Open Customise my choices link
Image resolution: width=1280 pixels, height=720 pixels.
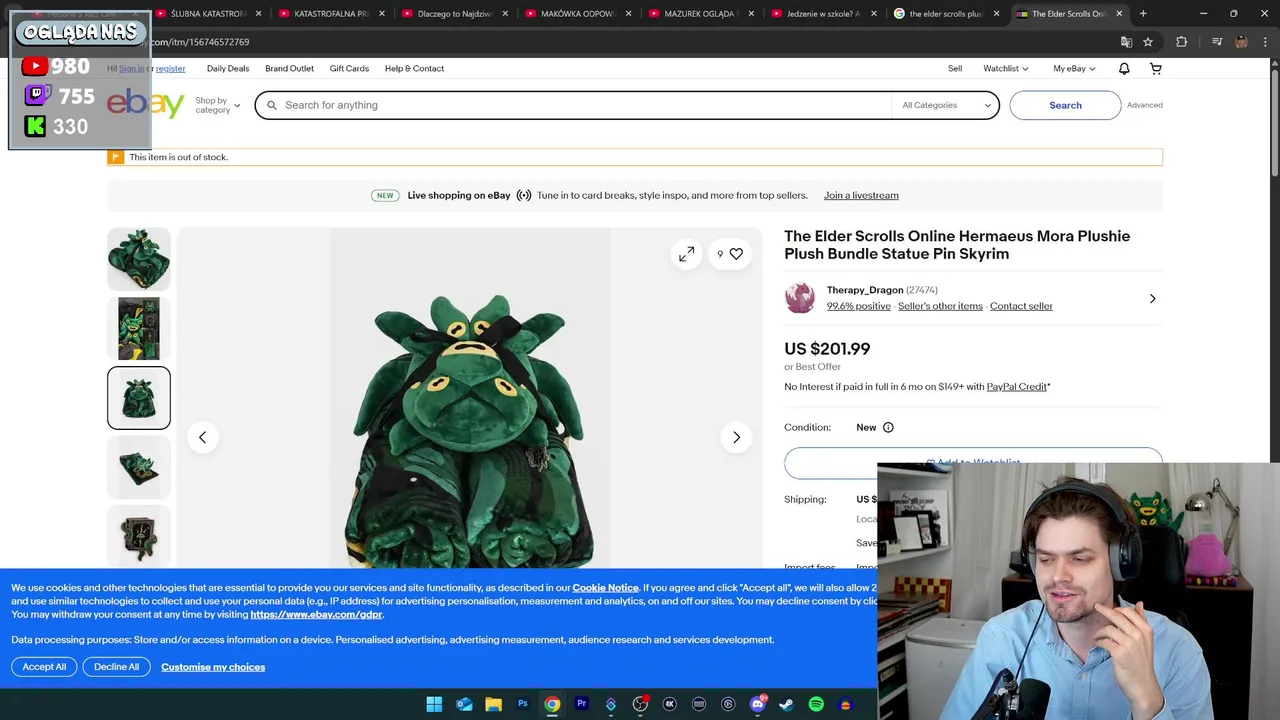(x=213, y=667)
